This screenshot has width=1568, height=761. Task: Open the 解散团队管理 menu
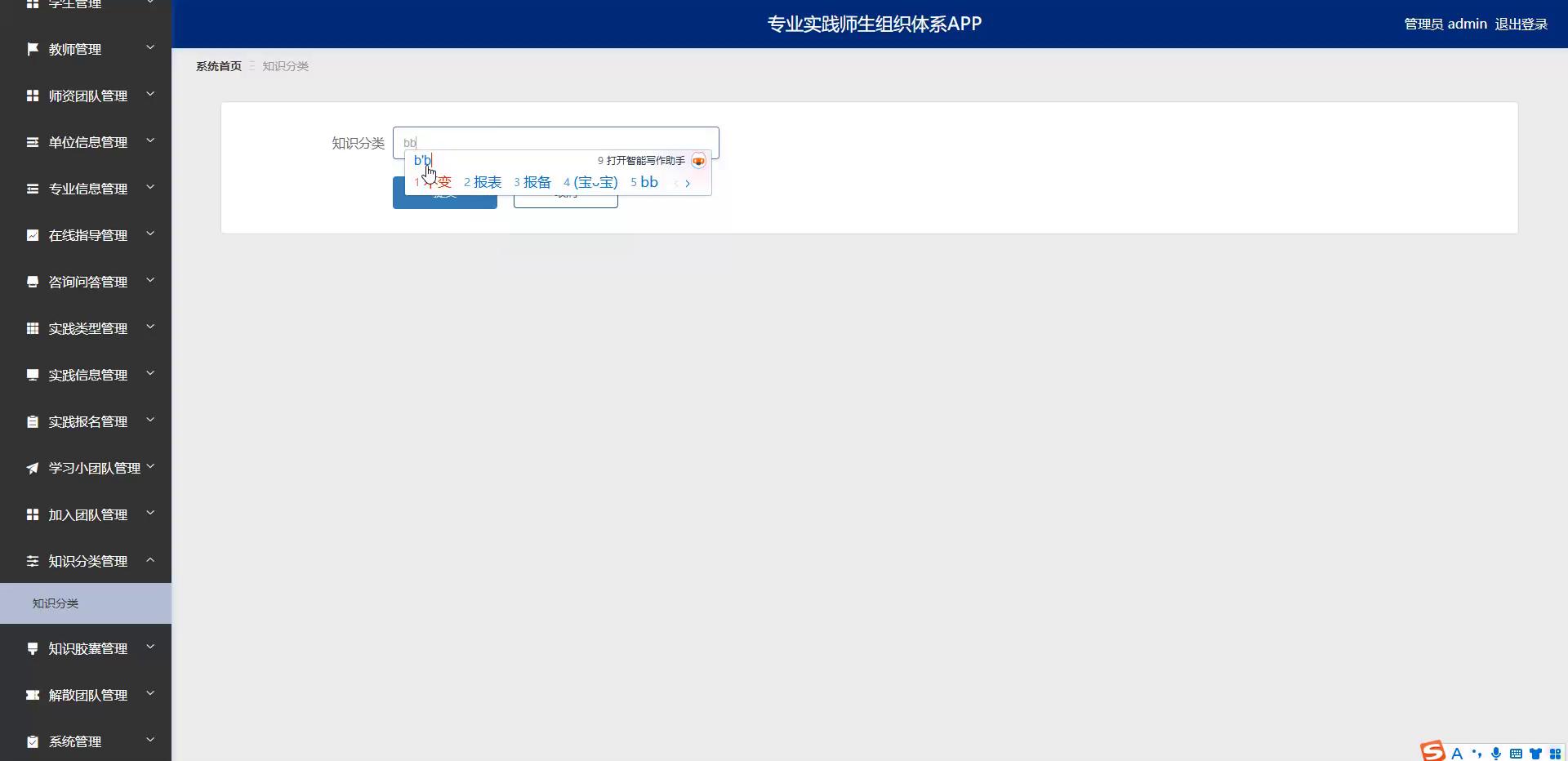click(x=86, y=695)
